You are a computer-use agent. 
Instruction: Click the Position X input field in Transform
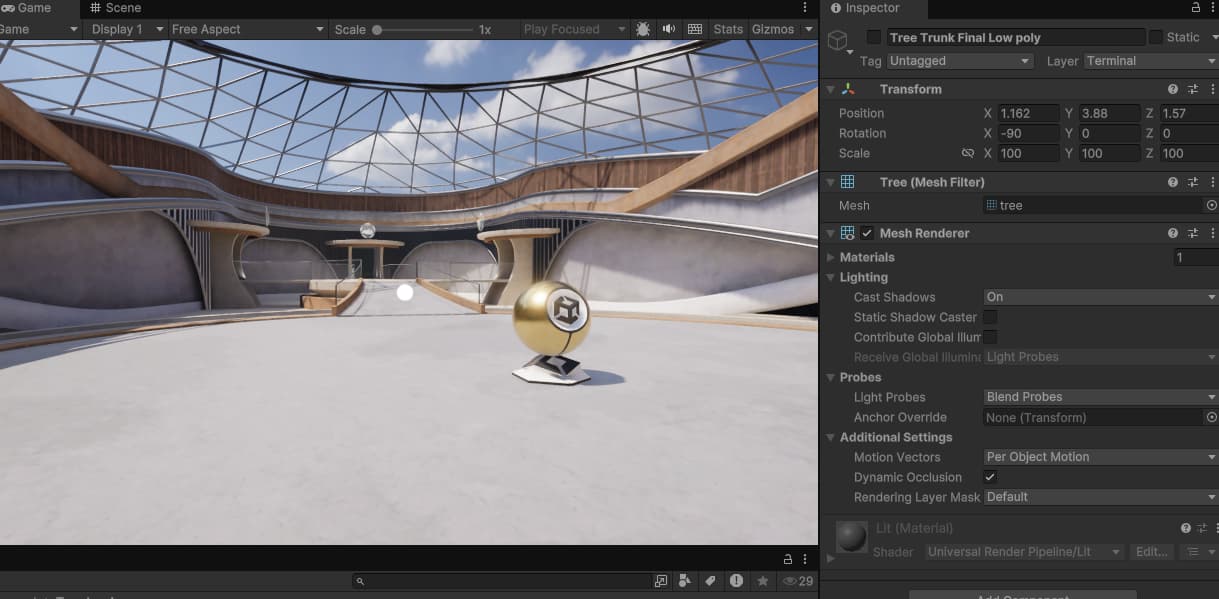[1027, 113]
